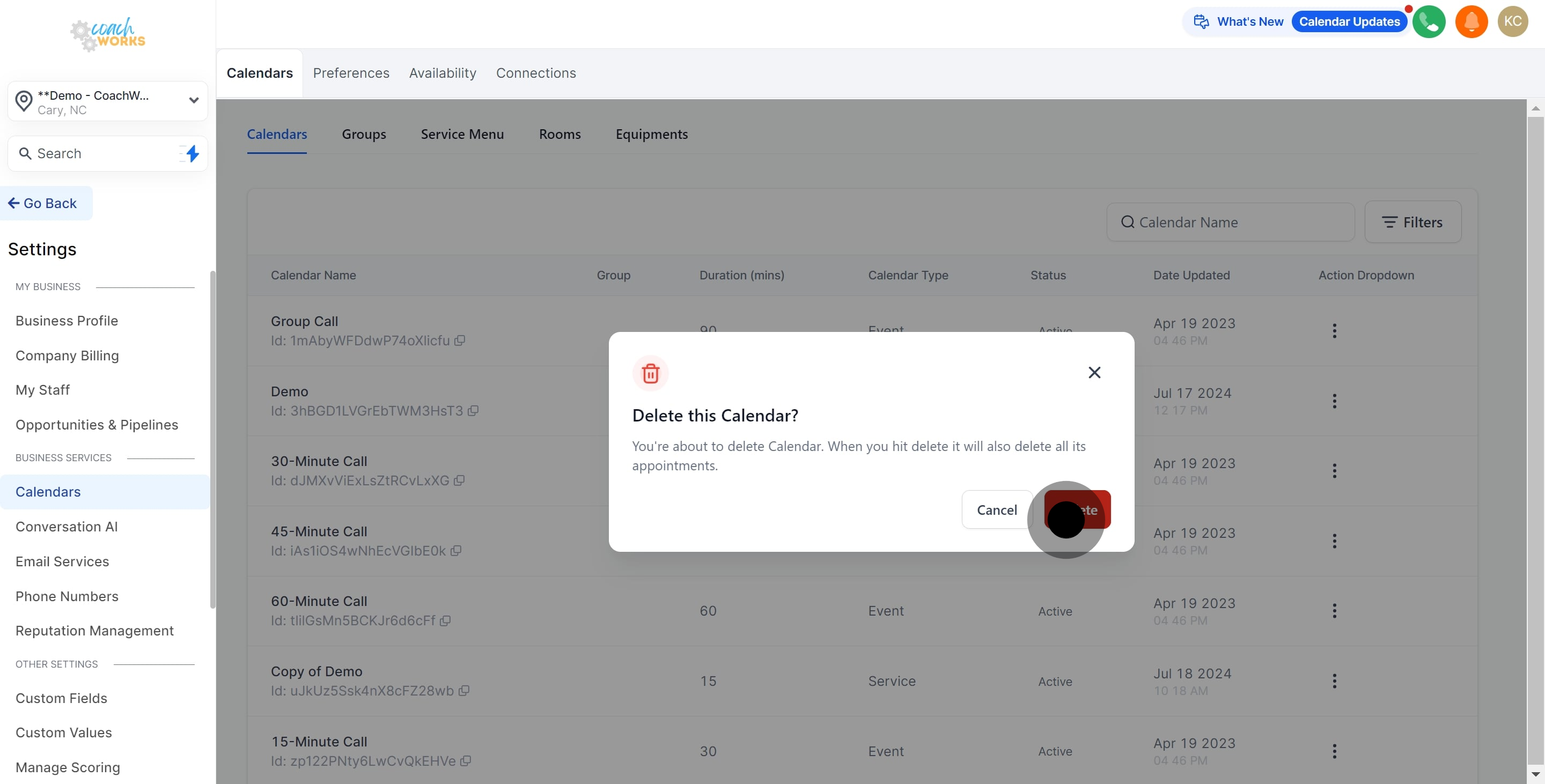The height and width of the screenshot is (784, 1545).
Task: Copy the Group Call calendar ID
Action: pos(459,341)
